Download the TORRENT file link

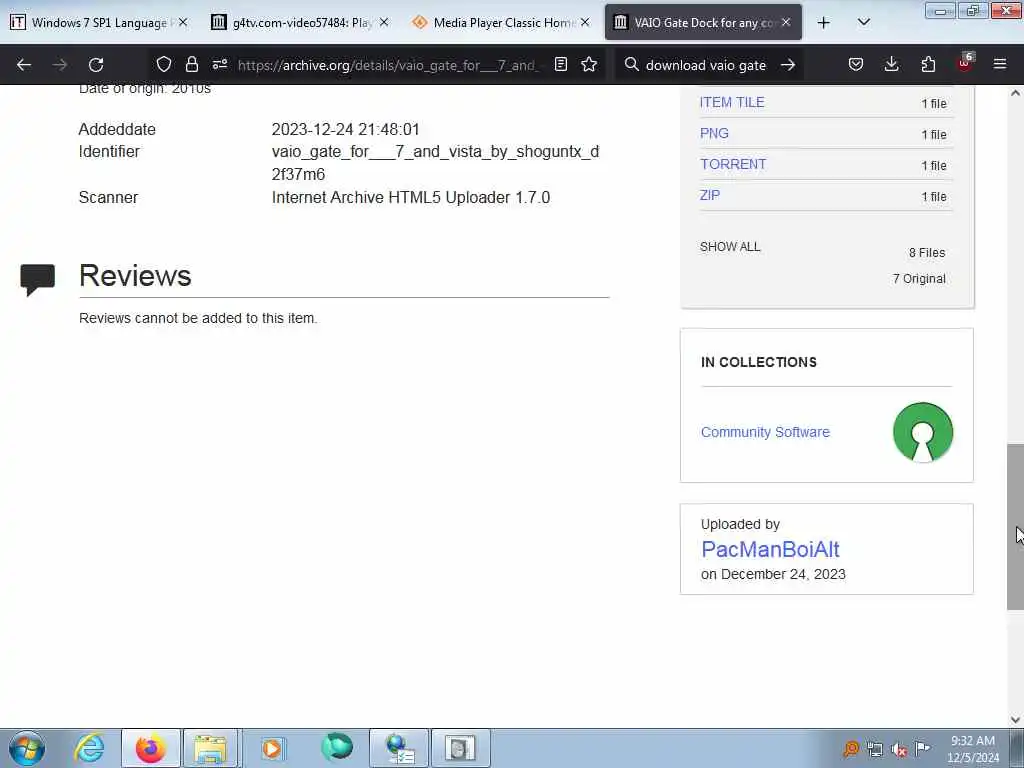733,164
